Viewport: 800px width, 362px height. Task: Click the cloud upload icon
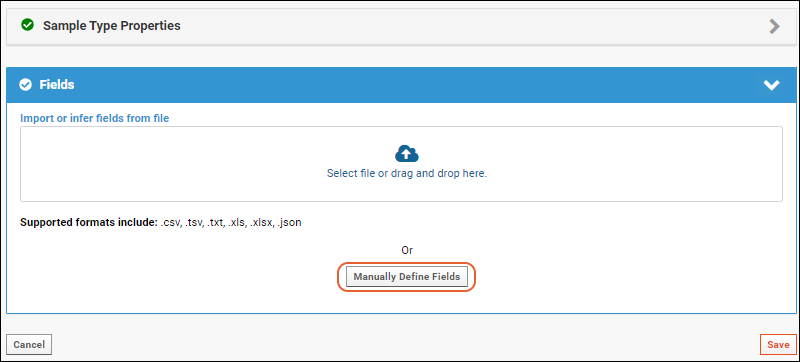(x=407, y=153)
